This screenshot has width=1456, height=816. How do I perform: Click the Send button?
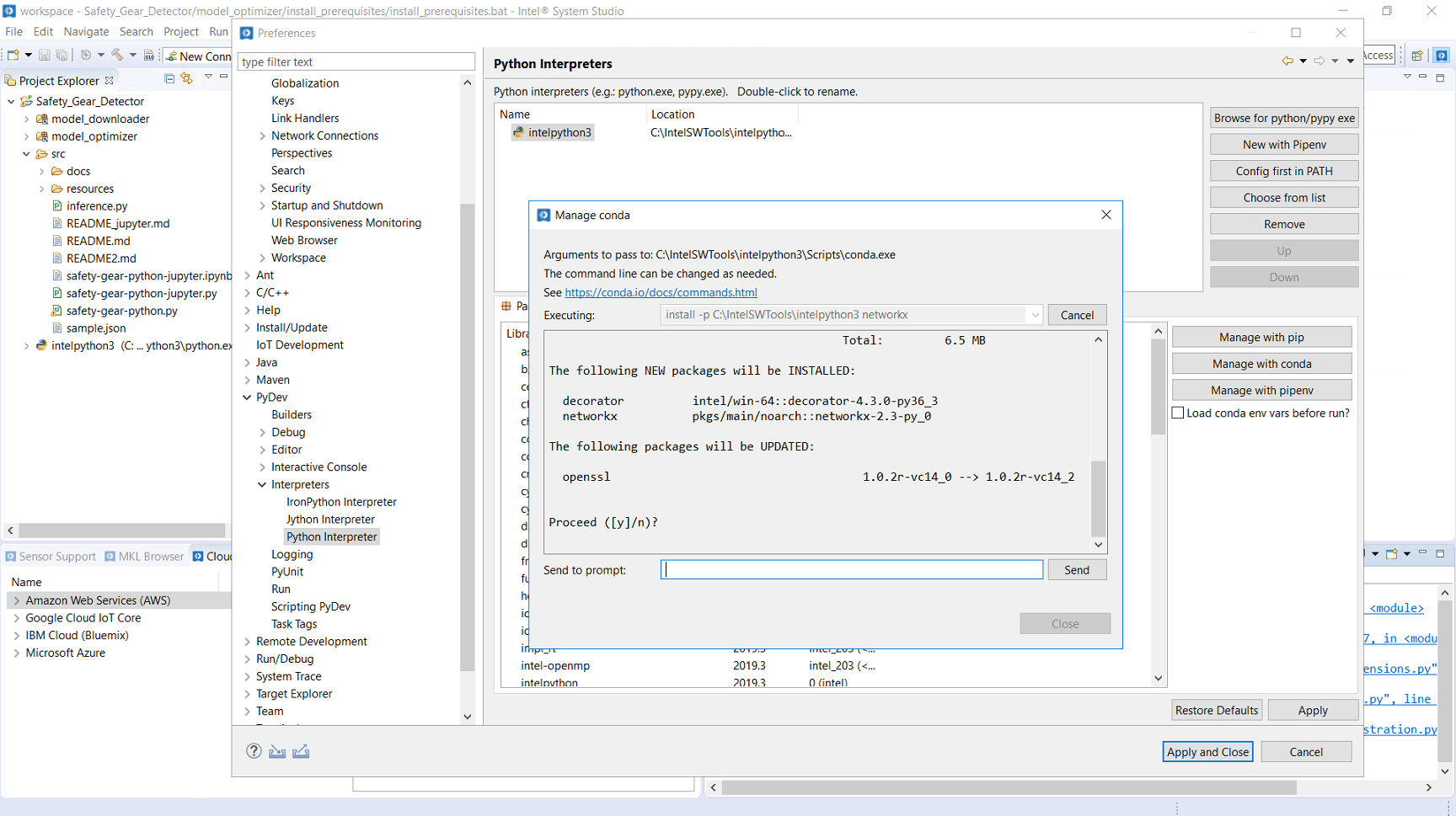(x=1077, y=570)
